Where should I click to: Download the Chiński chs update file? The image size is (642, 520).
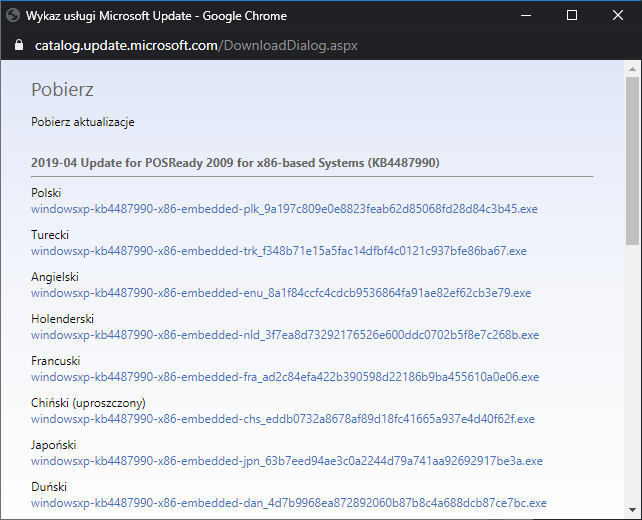[283, 419]
